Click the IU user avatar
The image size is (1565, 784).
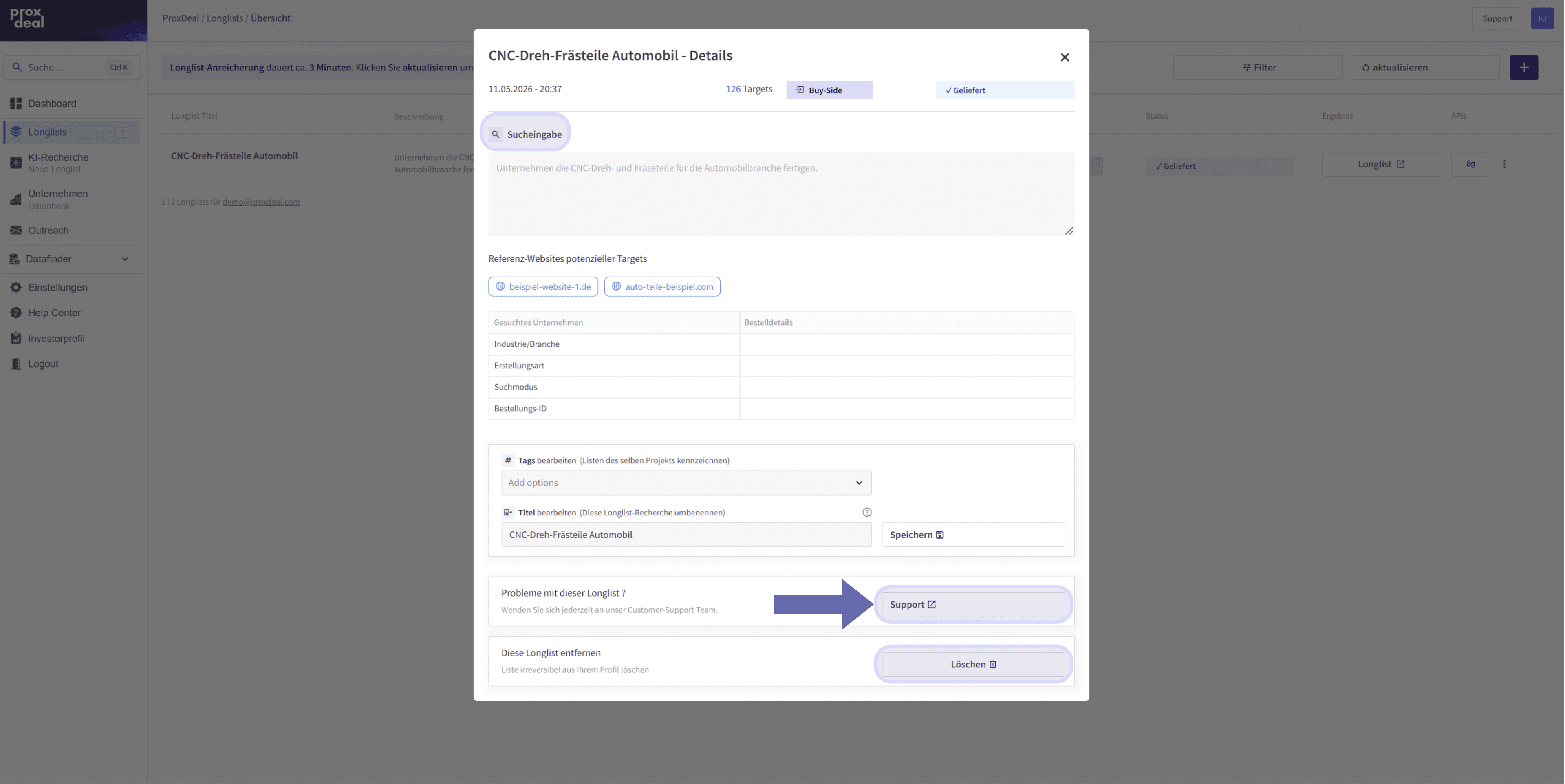(x=1542, y=18)
